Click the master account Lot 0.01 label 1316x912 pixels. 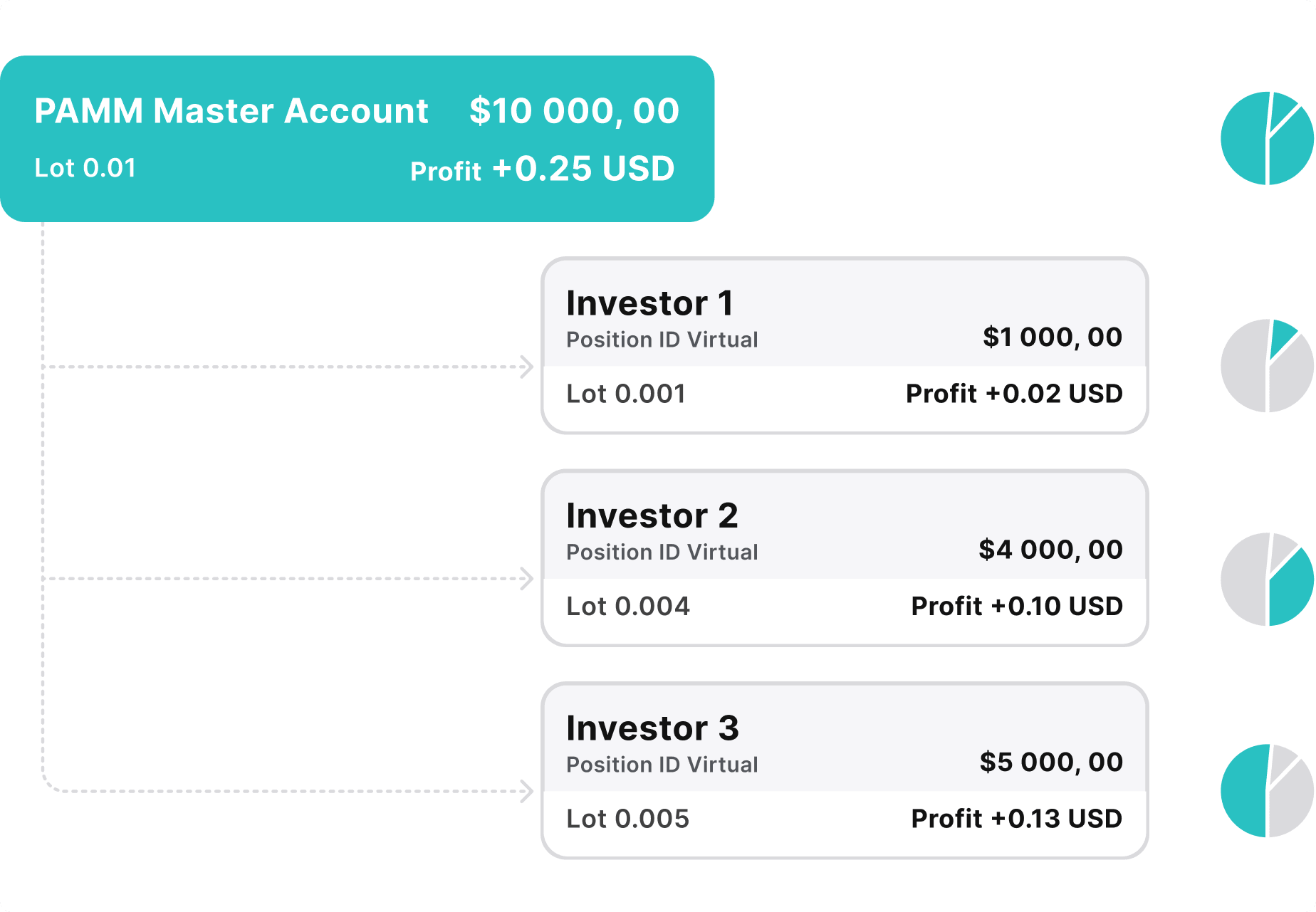point(85,168)
